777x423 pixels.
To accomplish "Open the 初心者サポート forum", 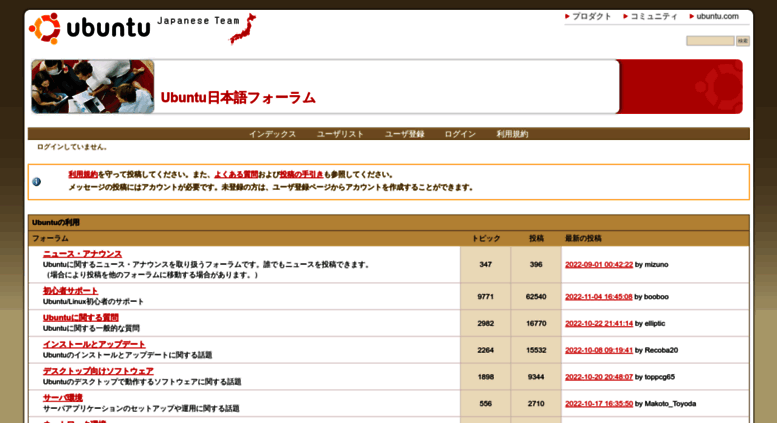I will [x=70, y=291].
